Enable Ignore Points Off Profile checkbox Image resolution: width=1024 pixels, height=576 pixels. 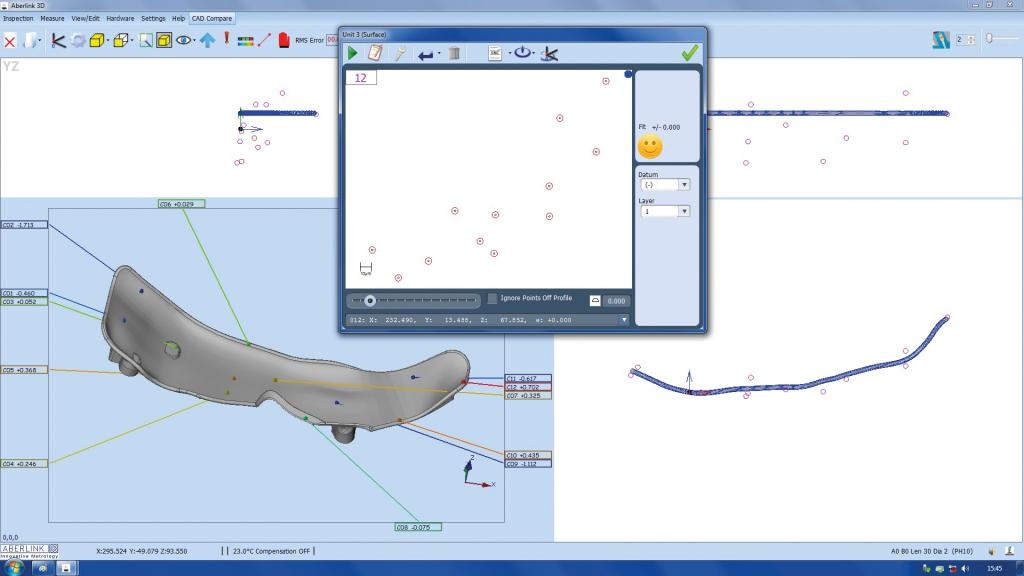(x=493, y=299)
